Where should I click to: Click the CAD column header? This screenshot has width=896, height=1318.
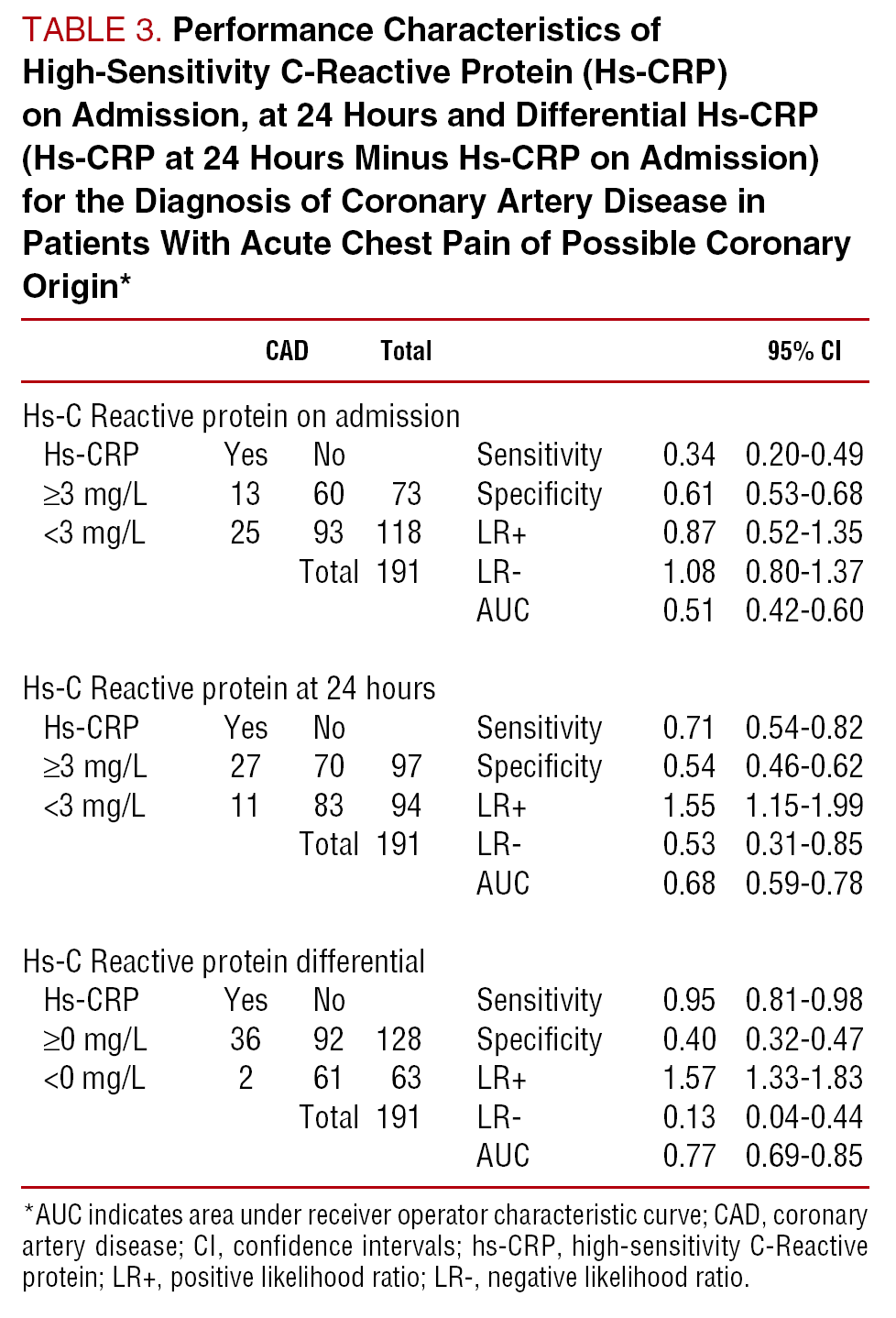point(287,351)
